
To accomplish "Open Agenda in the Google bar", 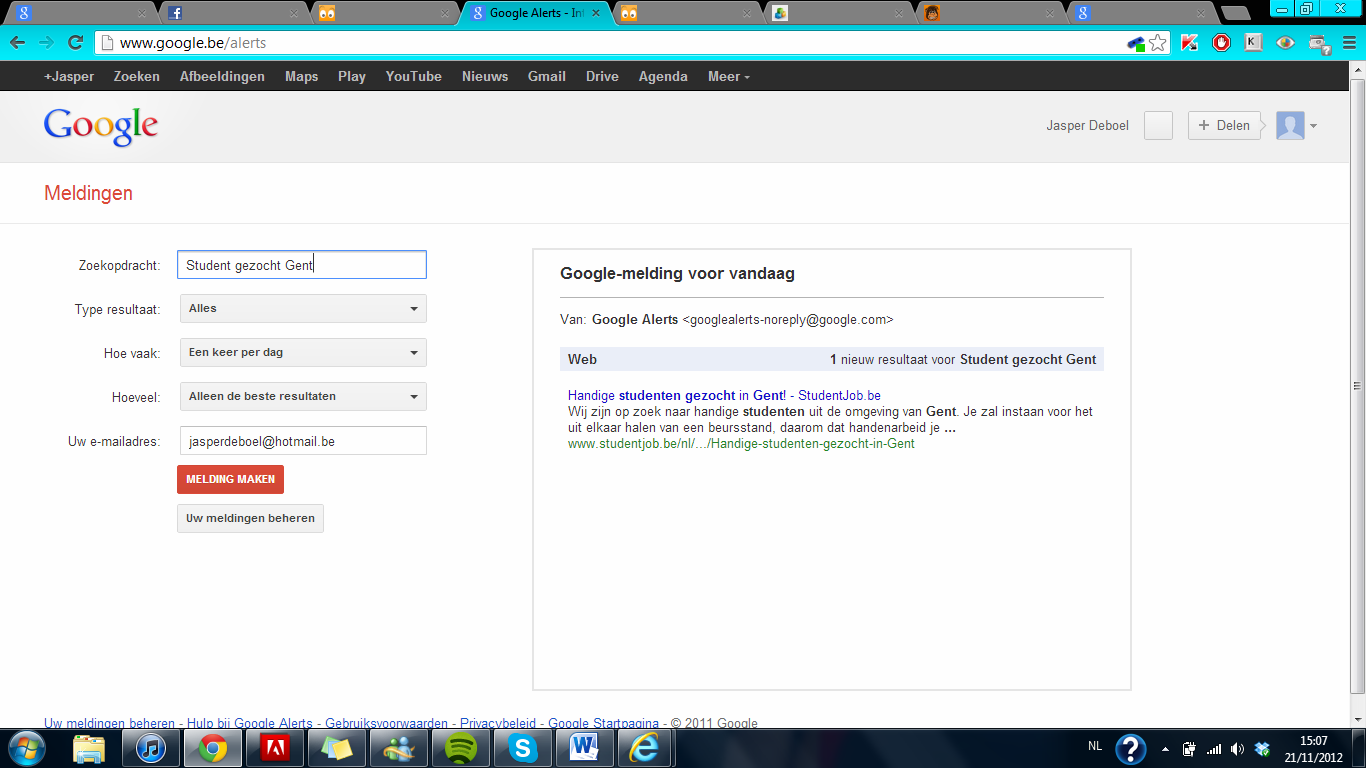I will pos(663,76).
